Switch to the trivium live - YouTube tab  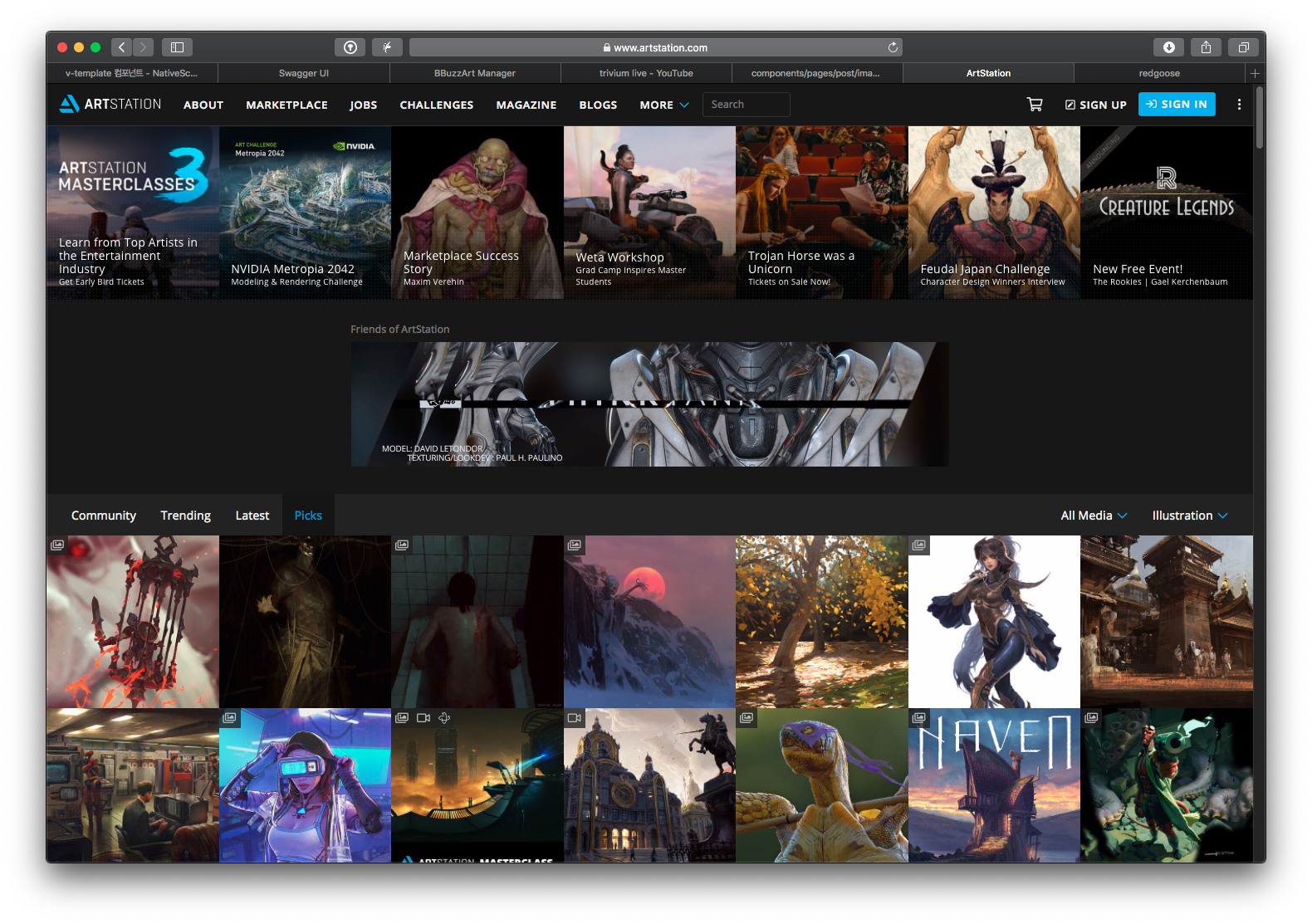click(x=646, y=73)
